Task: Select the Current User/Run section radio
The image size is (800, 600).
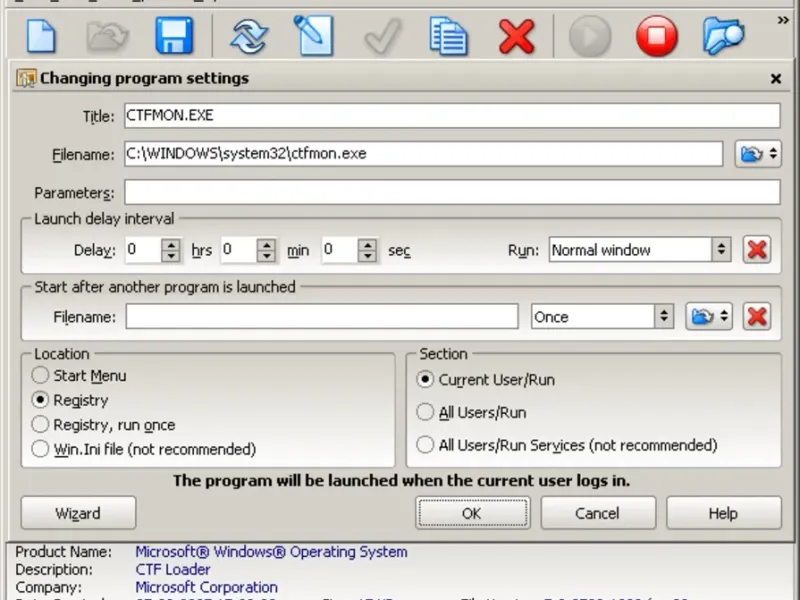Action: 425,380
